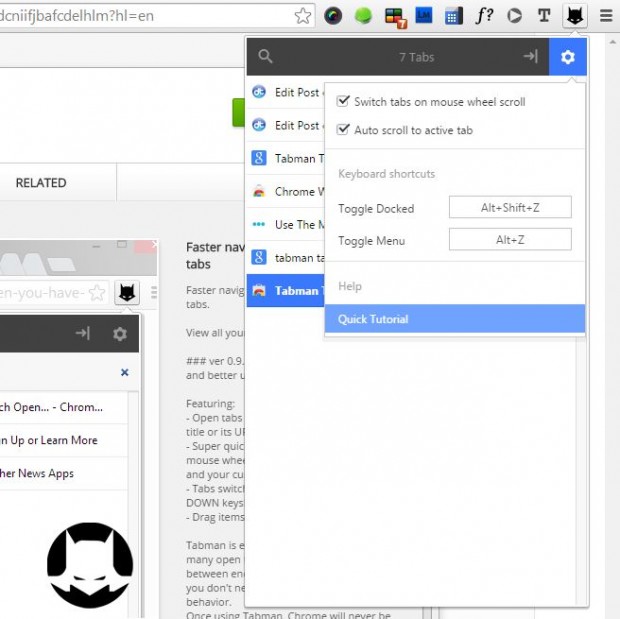The image size is (620, 619).
Task: Click the cat icon in the preview screenshot
Action: pyautogui.click(x=127, y=293)
